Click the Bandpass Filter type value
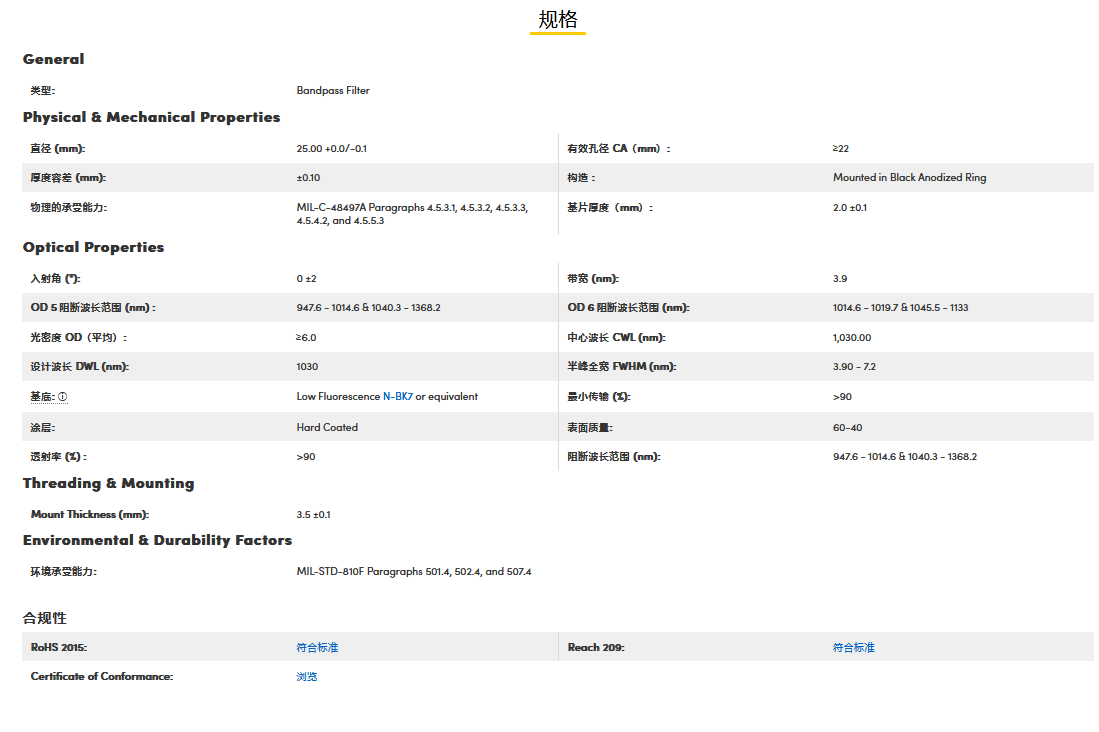The image size is (1099, 732). [x=333, y=91]
